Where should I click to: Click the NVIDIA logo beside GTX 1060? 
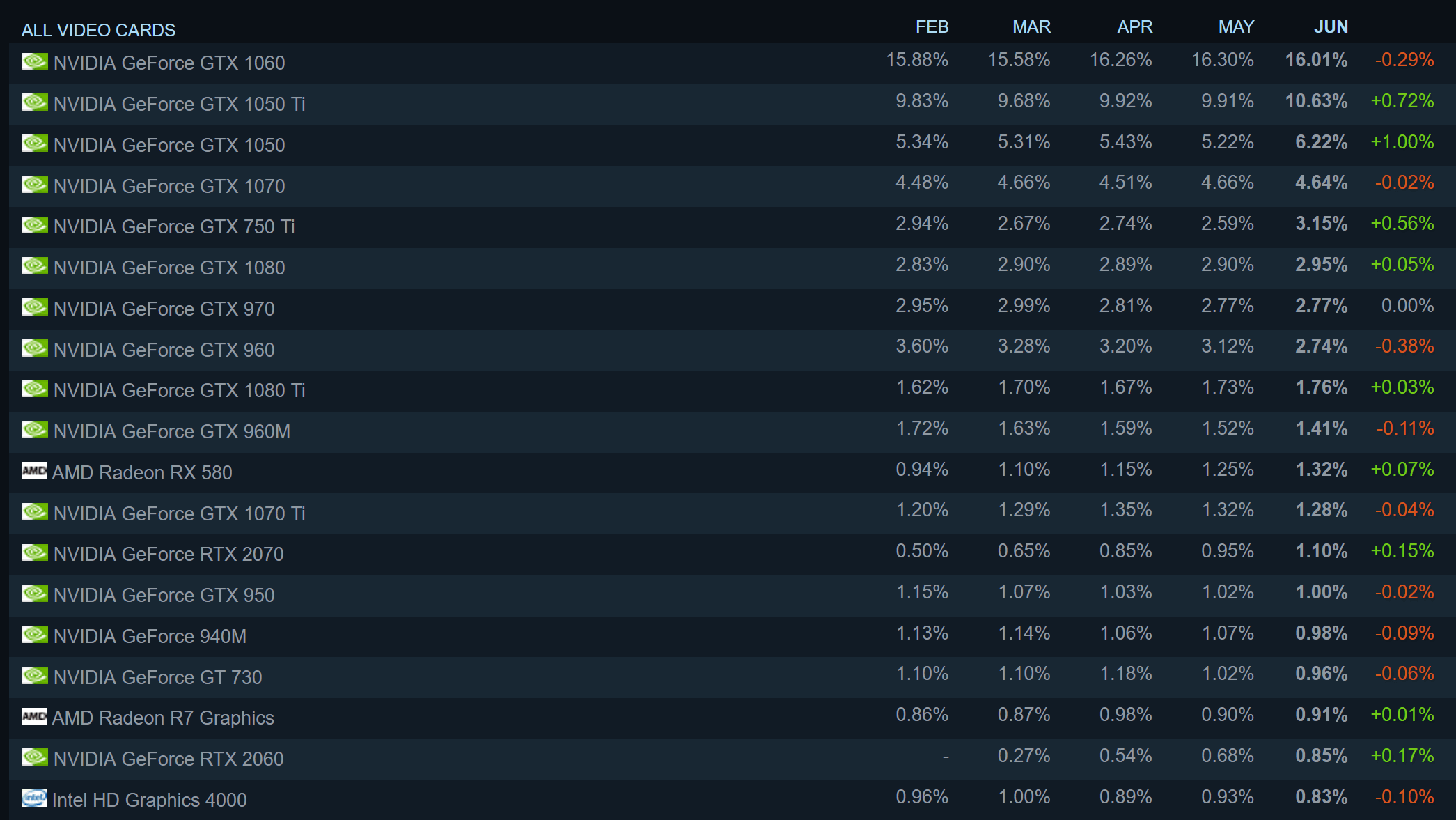click(34, 61)
